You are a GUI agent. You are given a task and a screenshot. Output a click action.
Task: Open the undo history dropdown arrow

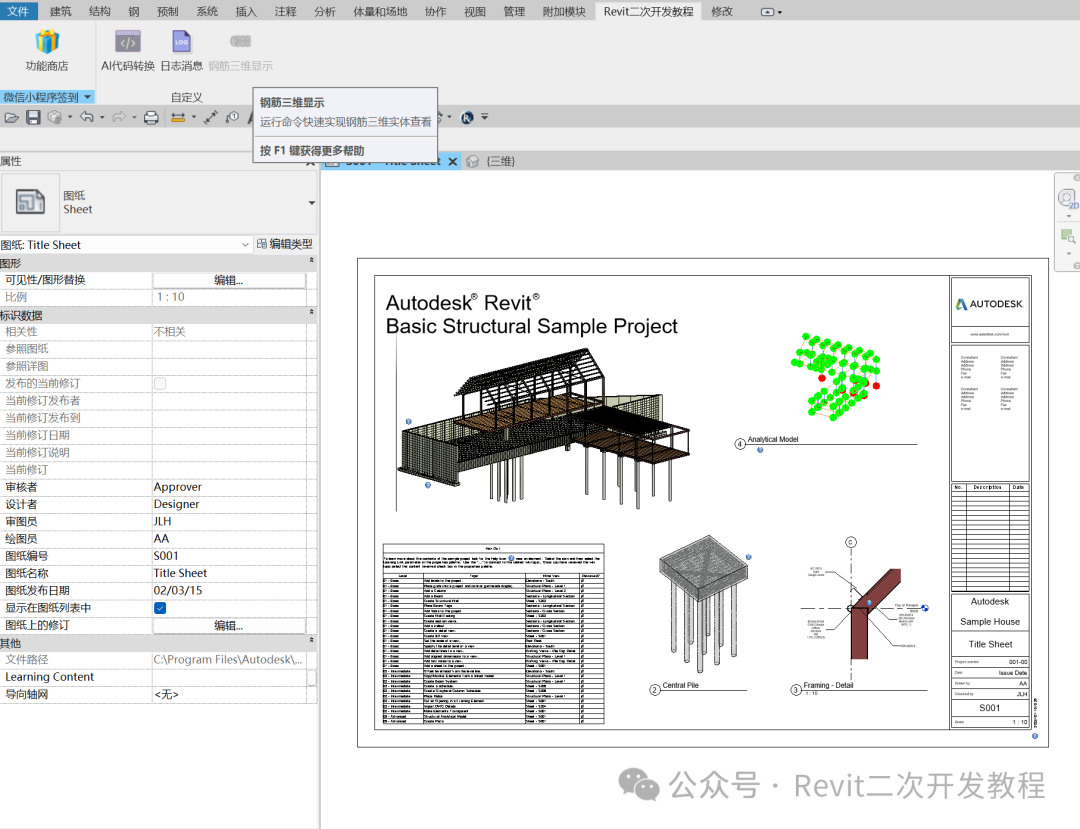[x=102, y=118]
